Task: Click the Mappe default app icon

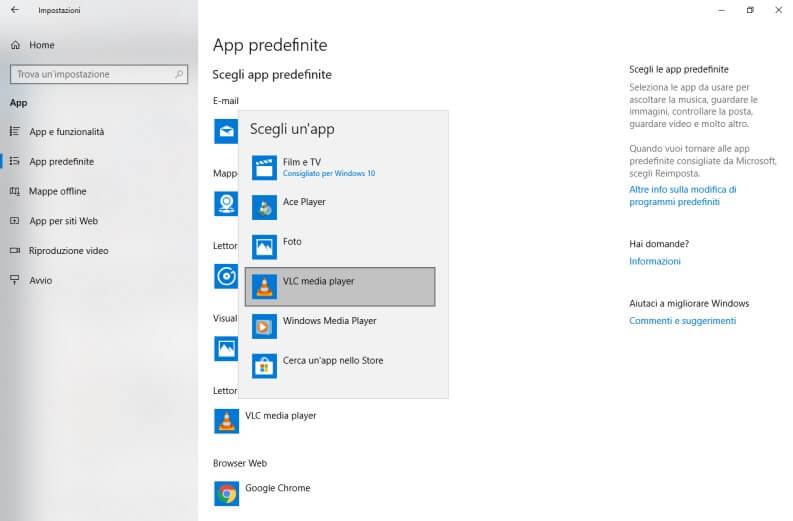Action: tap(226, 204)
